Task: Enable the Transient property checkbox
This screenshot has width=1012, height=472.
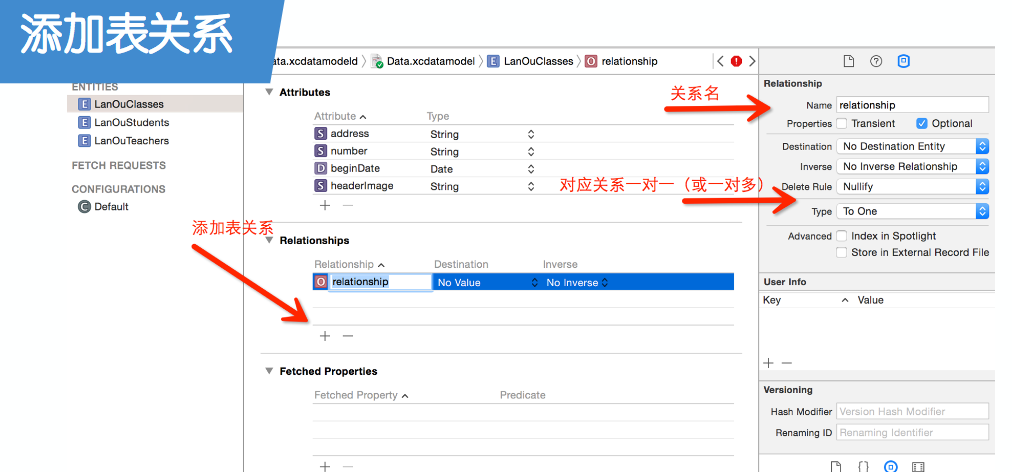Action: pyautogui.click(x=842, y=124)
